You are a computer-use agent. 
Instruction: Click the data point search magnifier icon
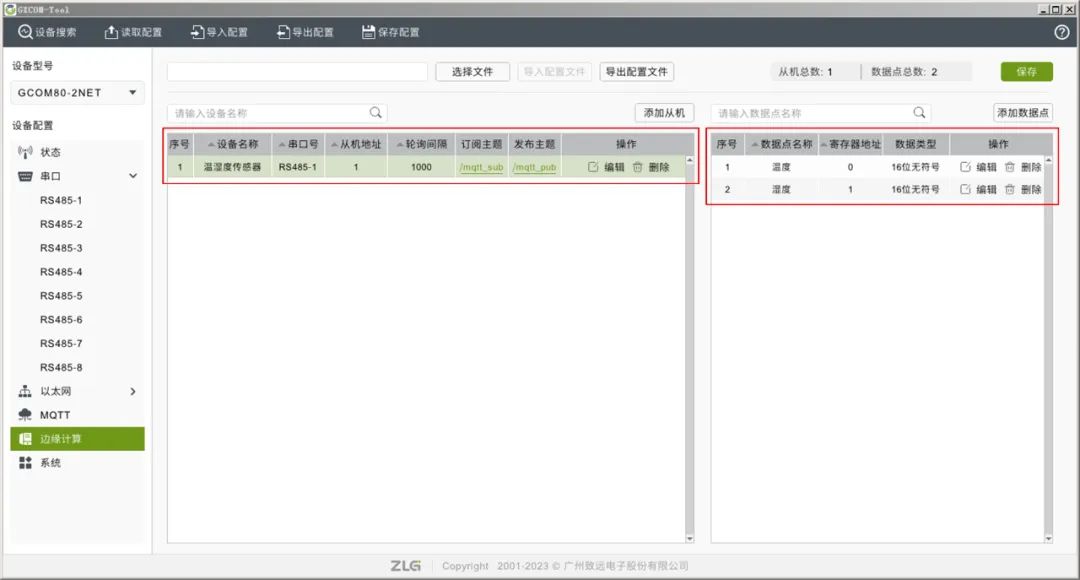click(919, 112)
